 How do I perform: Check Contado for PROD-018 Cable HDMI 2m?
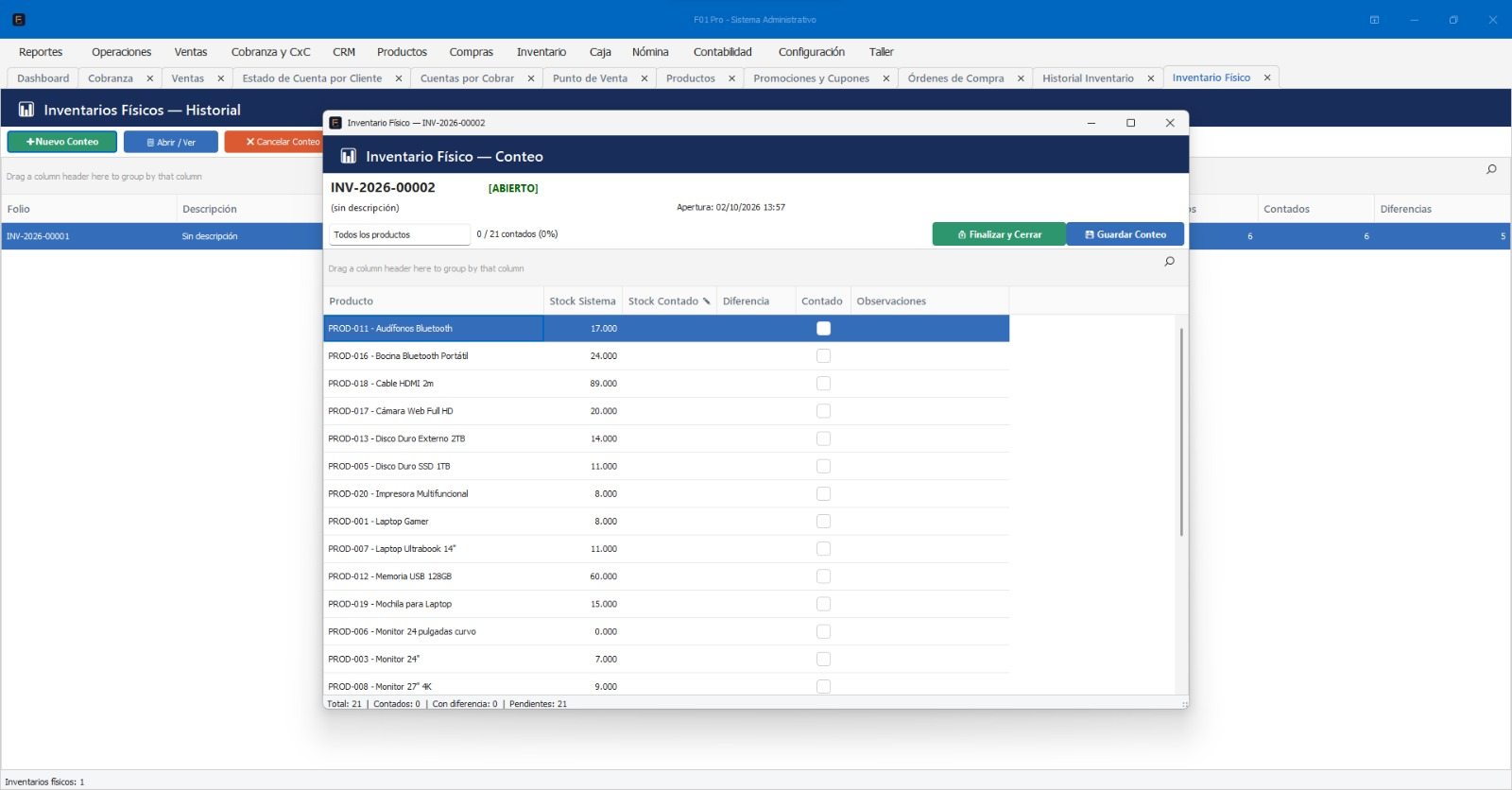click(823, 383)
